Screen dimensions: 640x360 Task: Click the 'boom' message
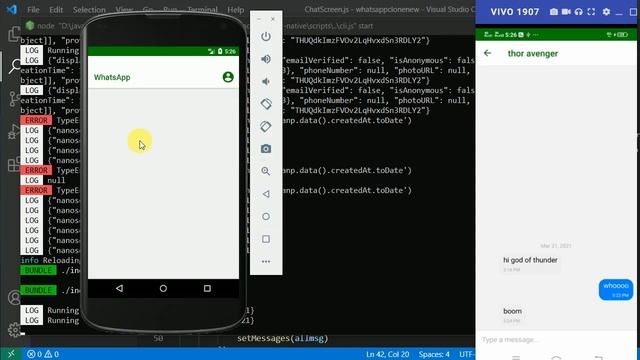click(x=512, y=315)
